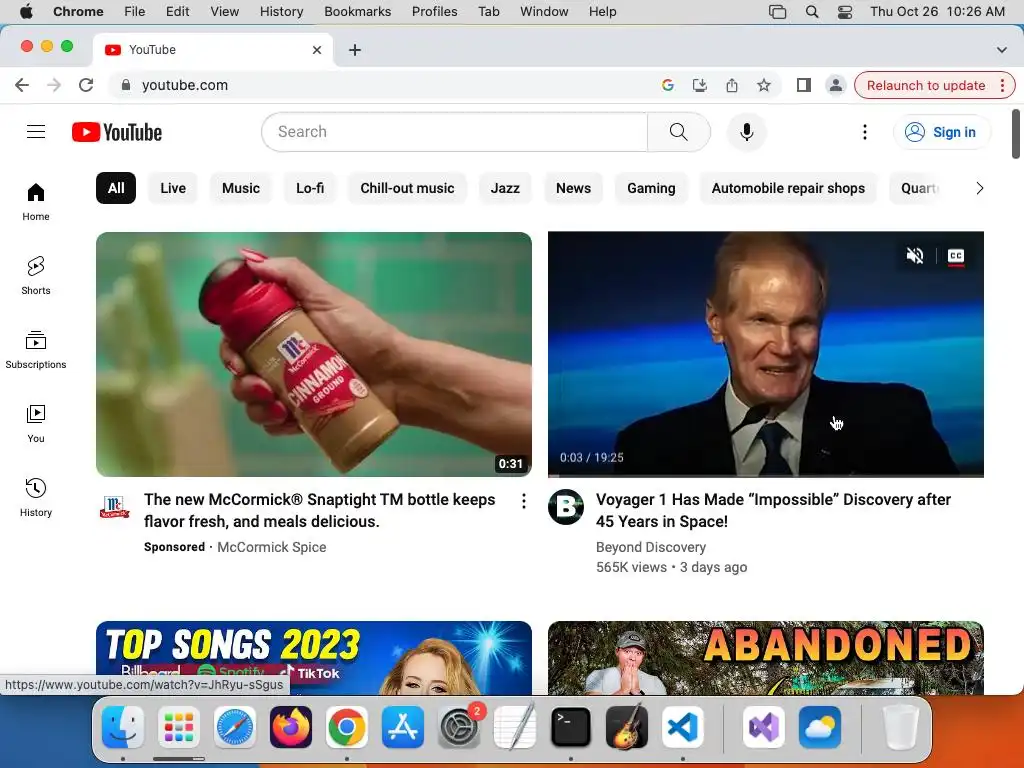
Task: Open Shorts in sidebar
Action: pos(36,276)
